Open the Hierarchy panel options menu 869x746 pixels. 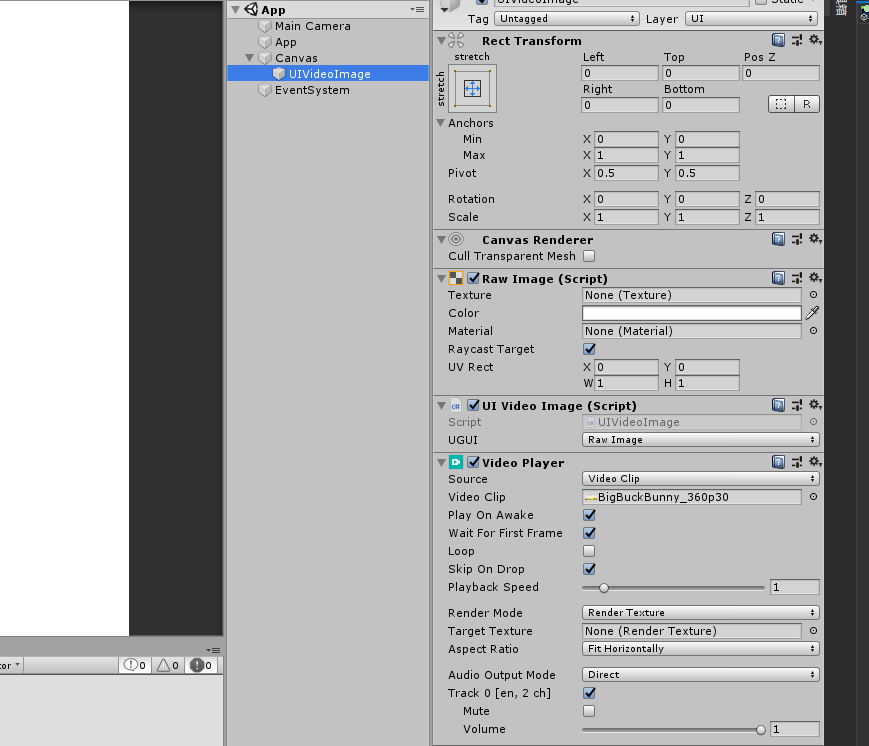coord(417,9)
